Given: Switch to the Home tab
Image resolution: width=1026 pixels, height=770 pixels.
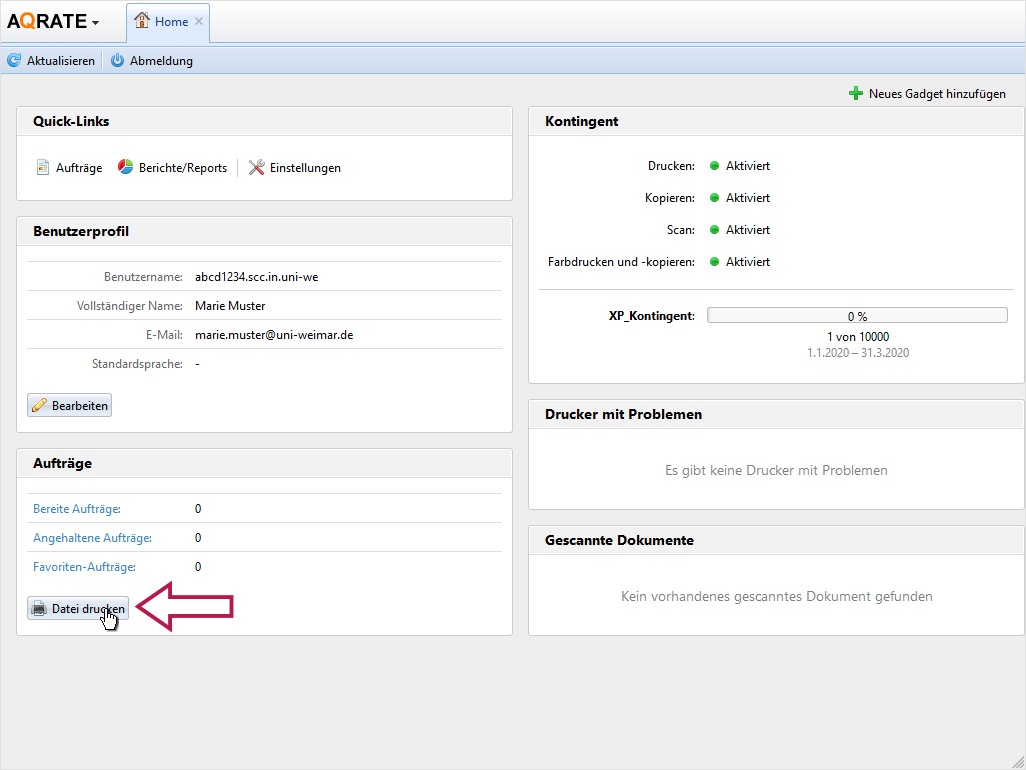Looking at the screenshot, I should [x=171, y=21].
